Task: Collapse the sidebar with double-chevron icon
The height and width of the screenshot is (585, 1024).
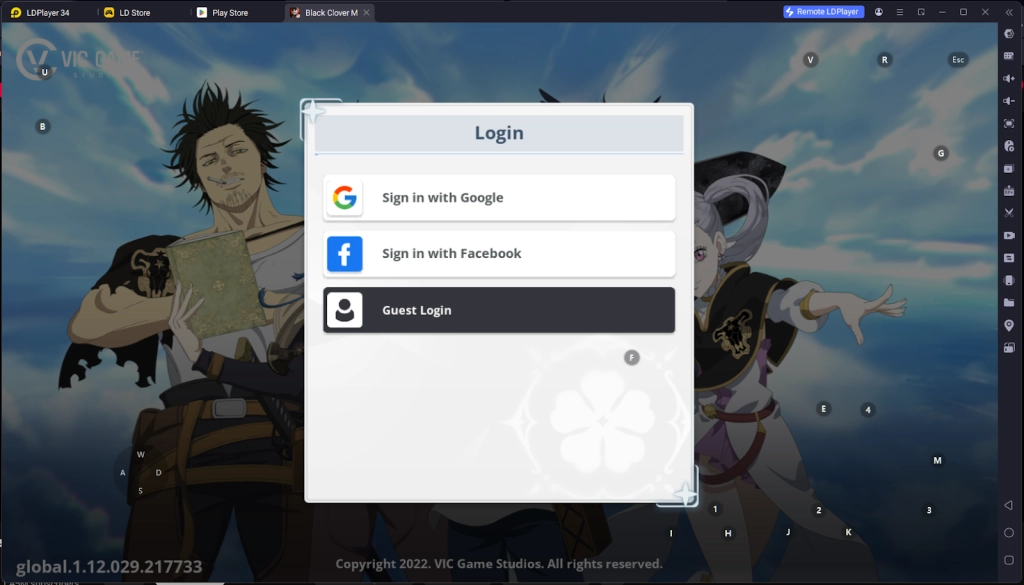Action: (x=1009, y=12)
